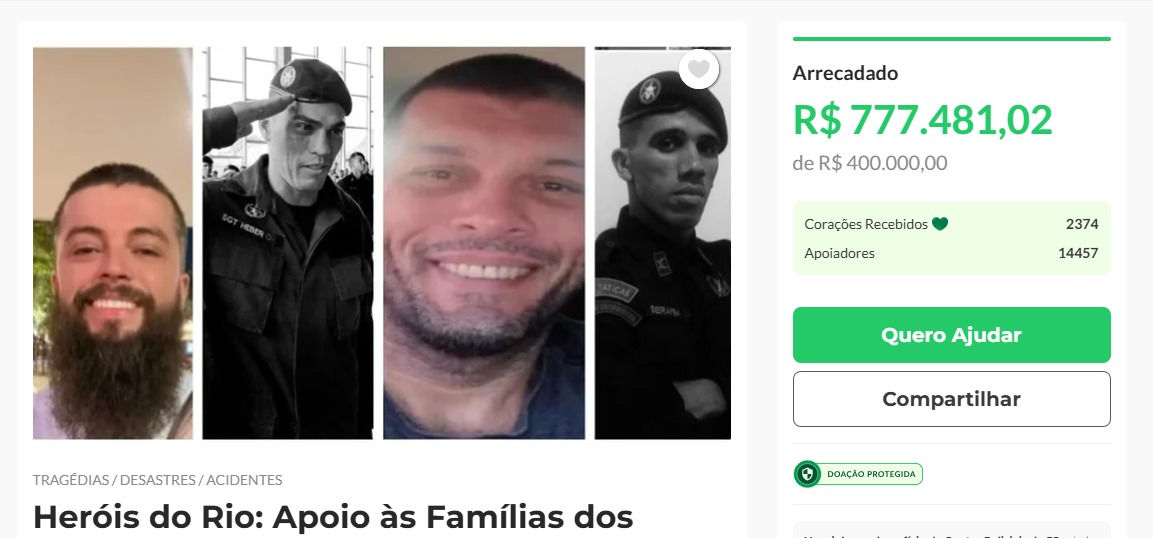Open the smiling man's close-up photo
Screen dimensions: 1153x538
pos(484,243)
